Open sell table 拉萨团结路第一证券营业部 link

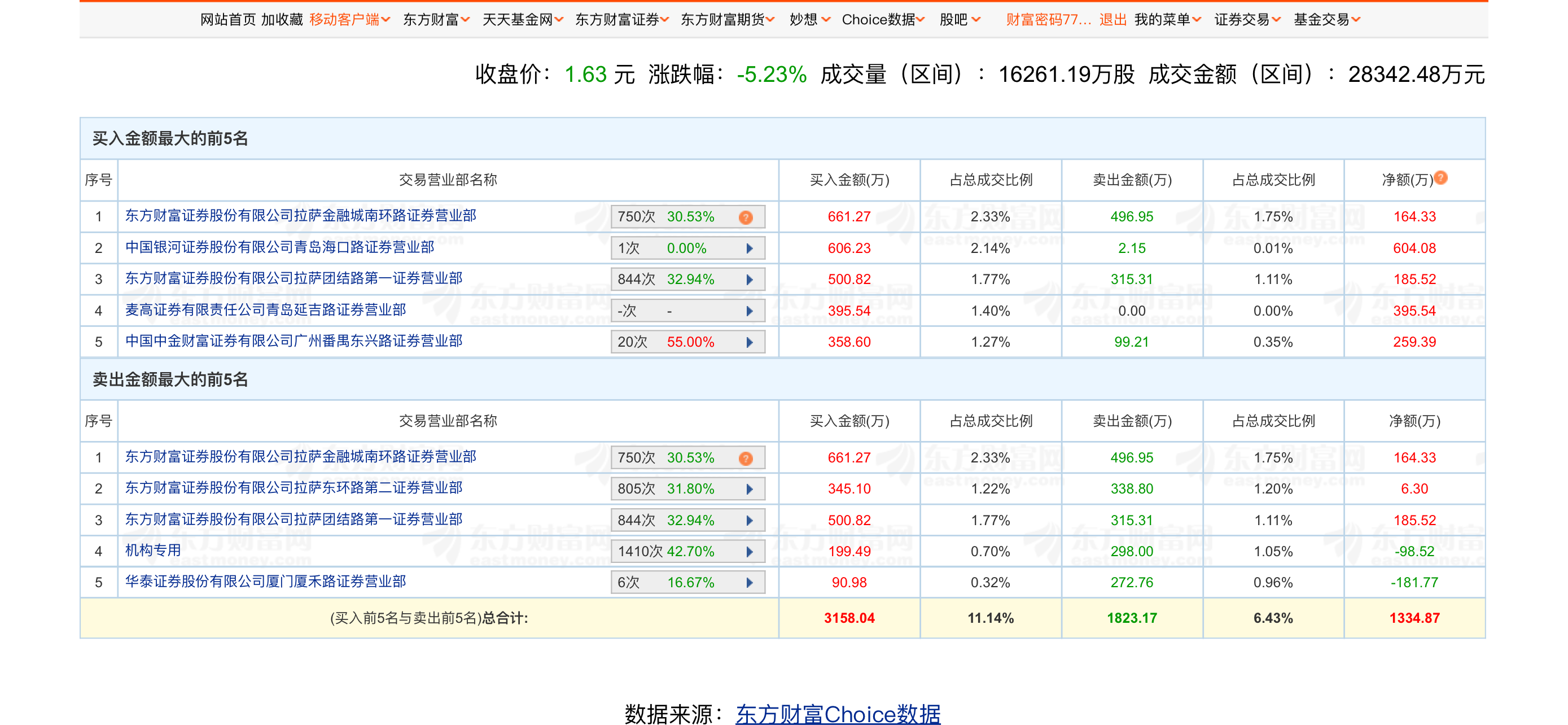point(294,519)
